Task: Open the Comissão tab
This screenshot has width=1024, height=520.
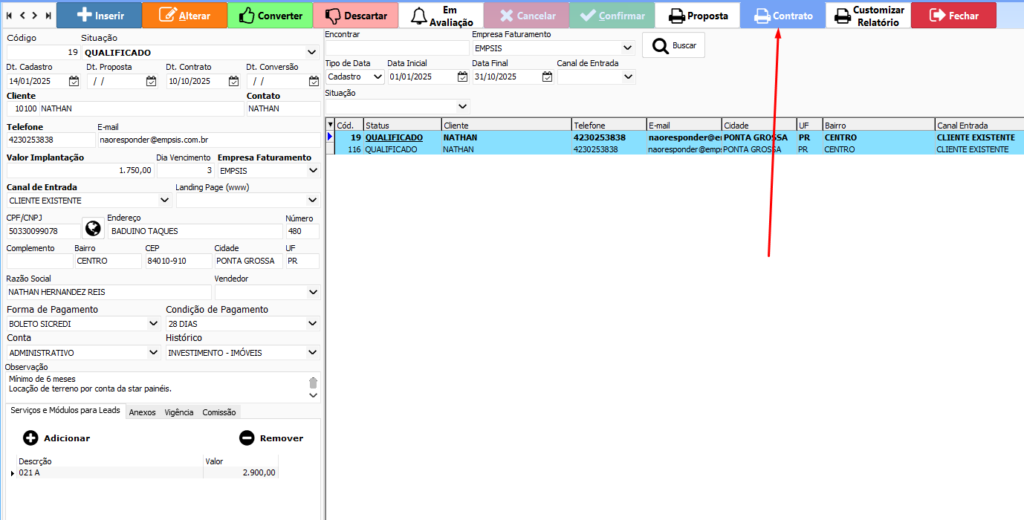Action: [x=219, y=412]
